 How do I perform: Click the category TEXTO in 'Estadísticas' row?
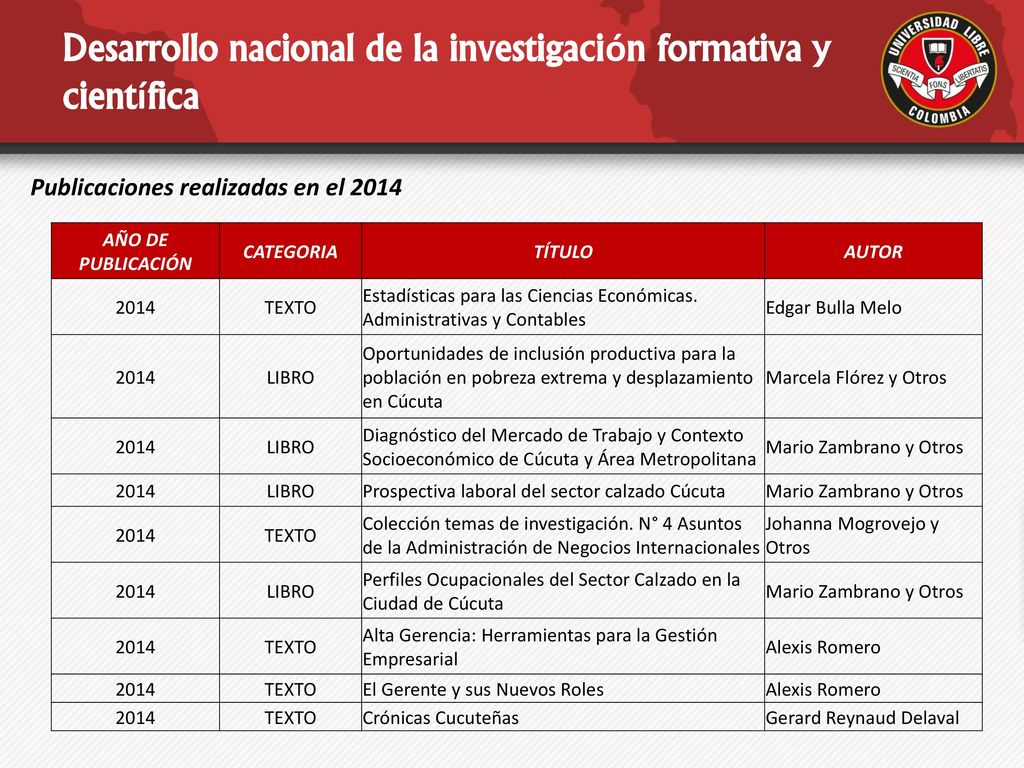[x=290, y=308]
